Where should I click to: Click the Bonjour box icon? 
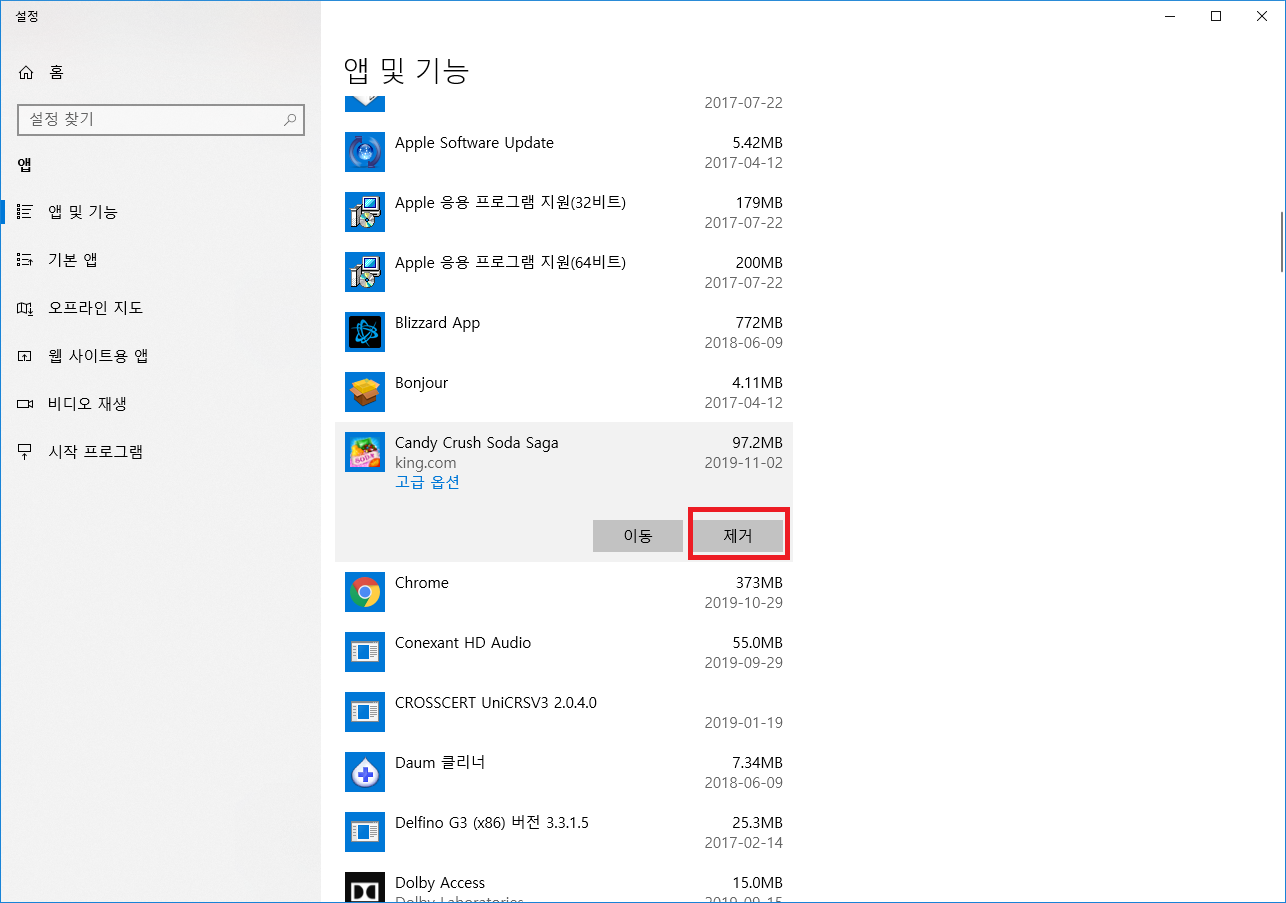pyautogui.click(x=364, y=392)
